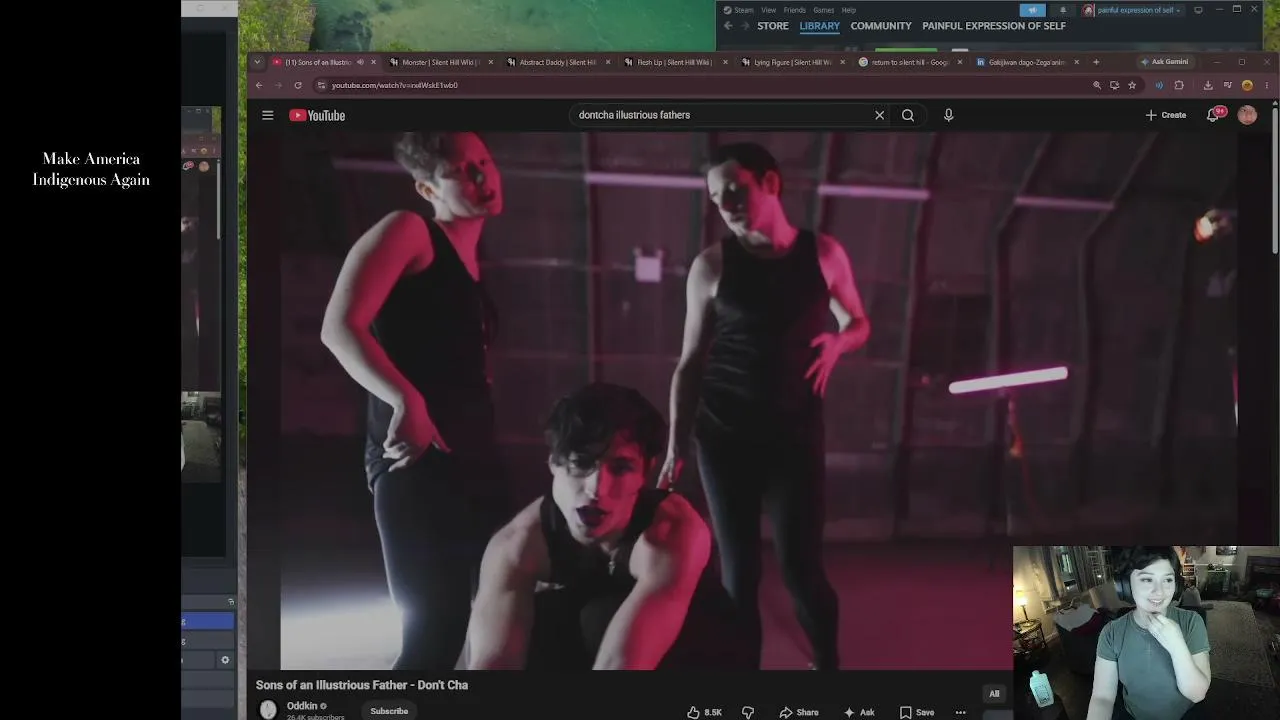Like the video with 8.5K likes
Screen dimensions: 1280x720
(x=704, y=712)
